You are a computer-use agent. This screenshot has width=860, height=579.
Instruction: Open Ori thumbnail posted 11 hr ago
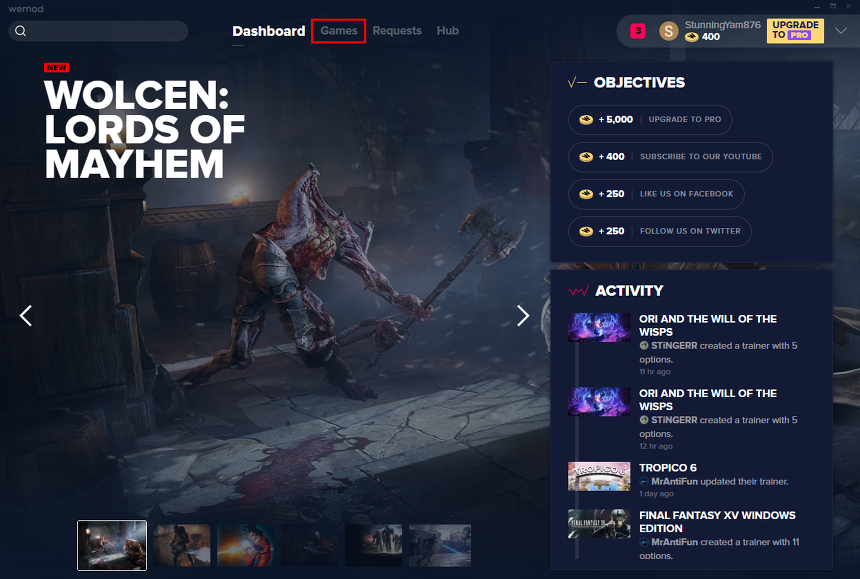coord(599,327)
